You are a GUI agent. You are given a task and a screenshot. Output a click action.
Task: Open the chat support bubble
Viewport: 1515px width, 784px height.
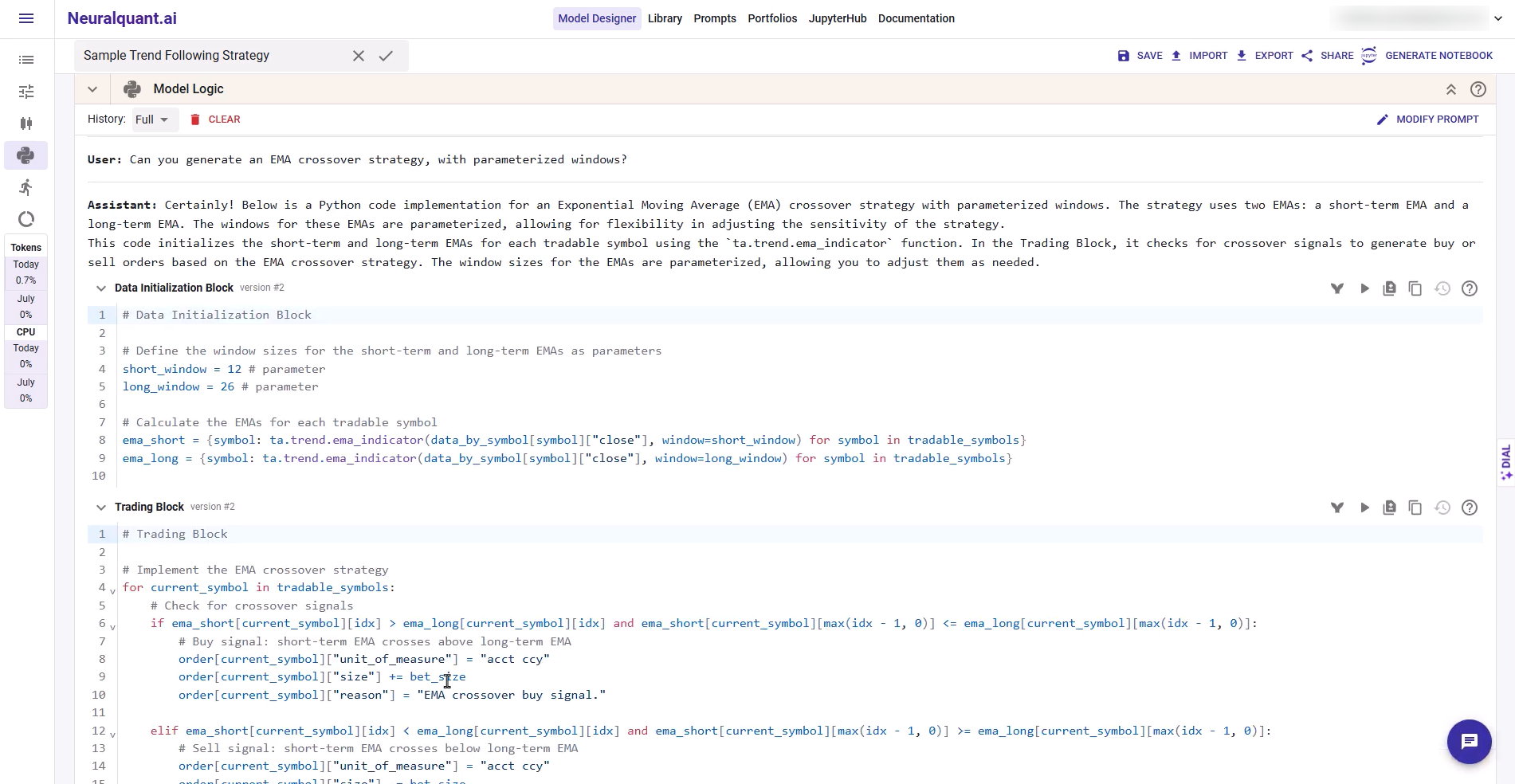click(x=1469, y=742)
